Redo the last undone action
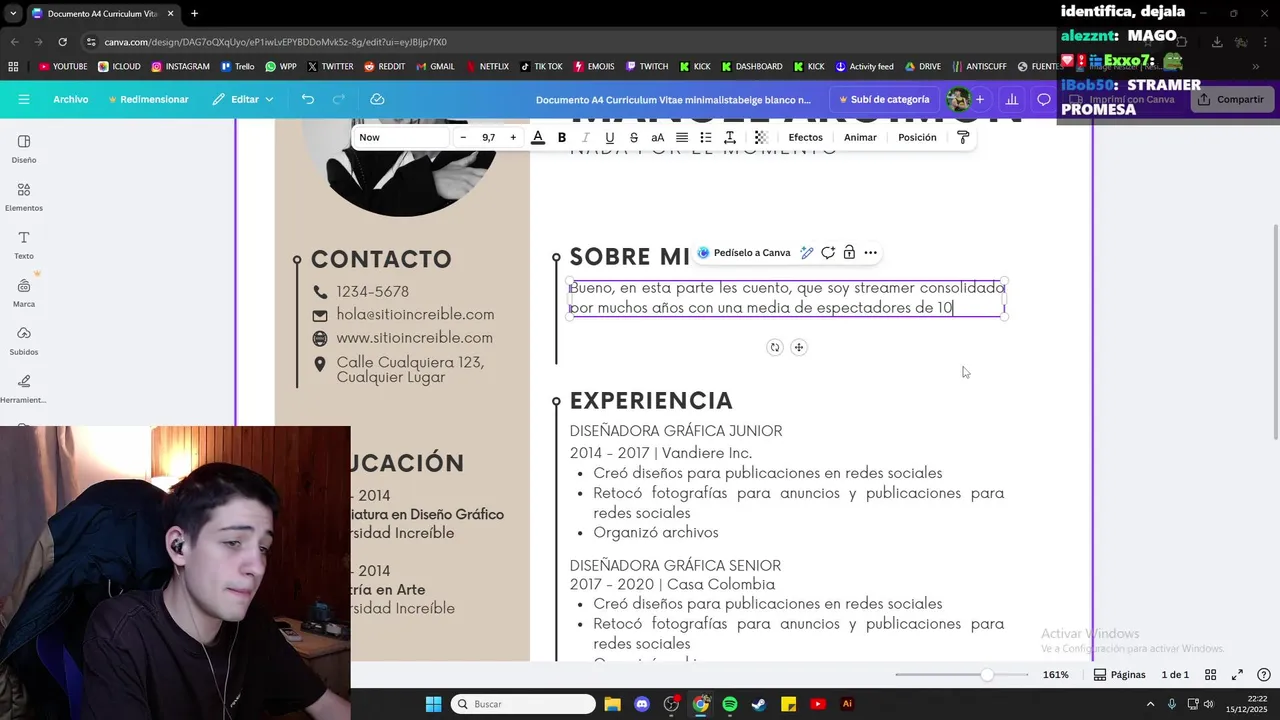 (338, 99)
